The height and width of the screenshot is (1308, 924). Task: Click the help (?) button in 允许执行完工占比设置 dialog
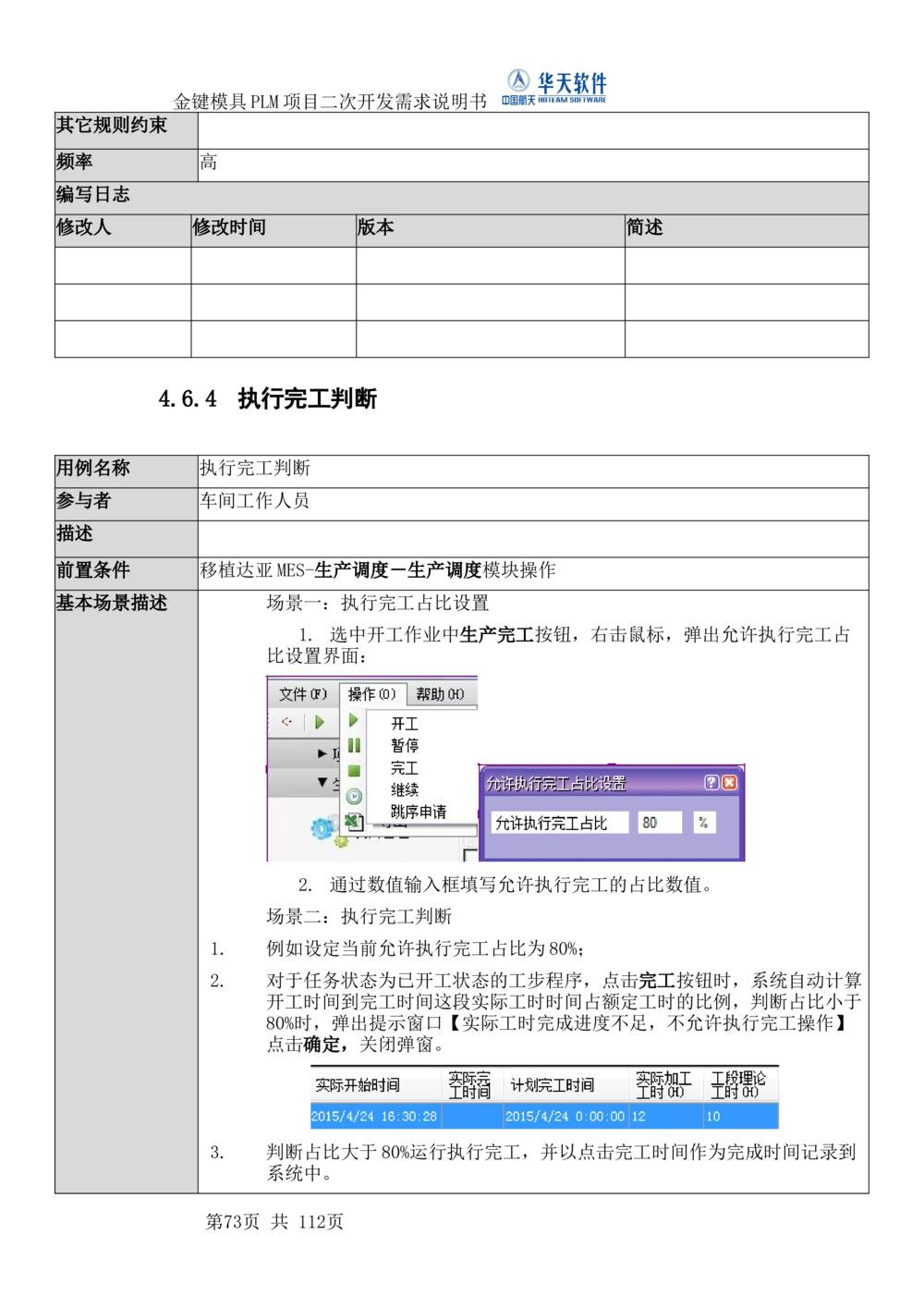tap(711, 782)
